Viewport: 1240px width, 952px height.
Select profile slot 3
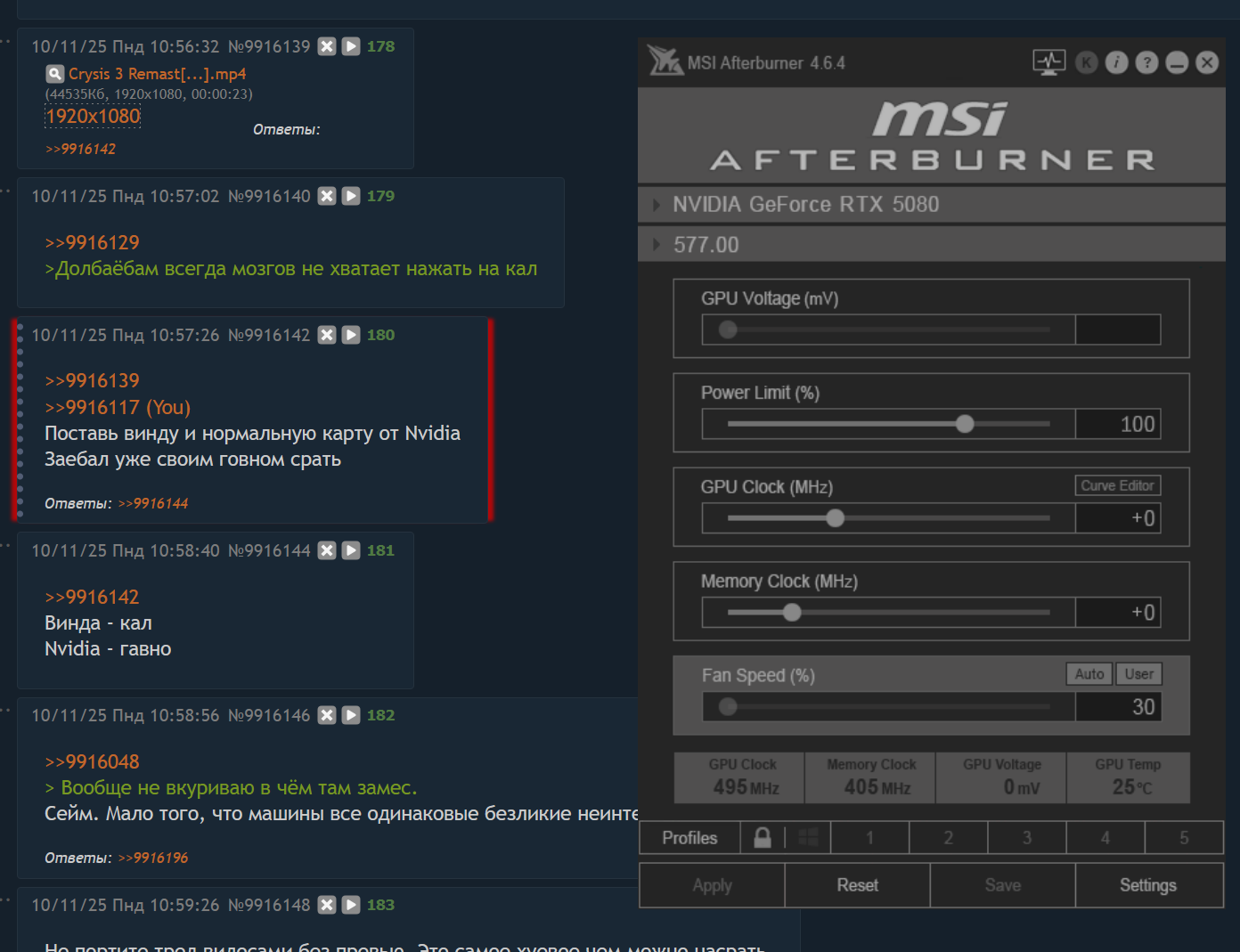[x=1027, y=838]
